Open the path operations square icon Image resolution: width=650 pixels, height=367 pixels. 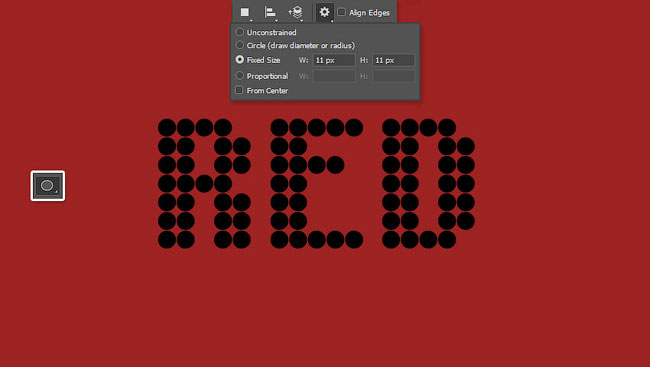pyautogui.click(x=245, y=12)
